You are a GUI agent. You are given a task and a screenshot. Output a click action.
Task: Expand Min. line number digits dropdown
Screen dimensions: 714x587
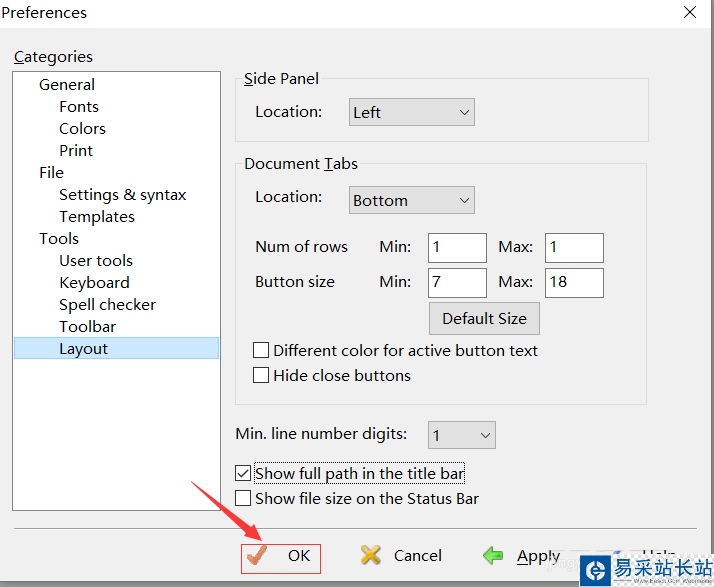point(461,435)
